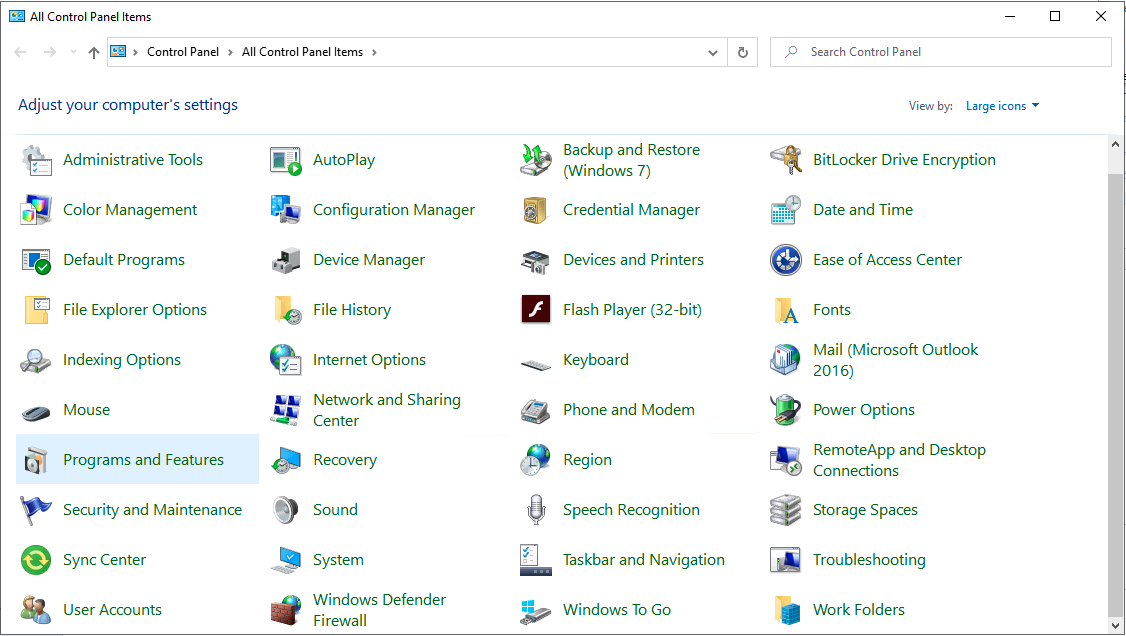Click the User Accounts link
This screenshot has width=1126, height=636.
pos(113,609)
